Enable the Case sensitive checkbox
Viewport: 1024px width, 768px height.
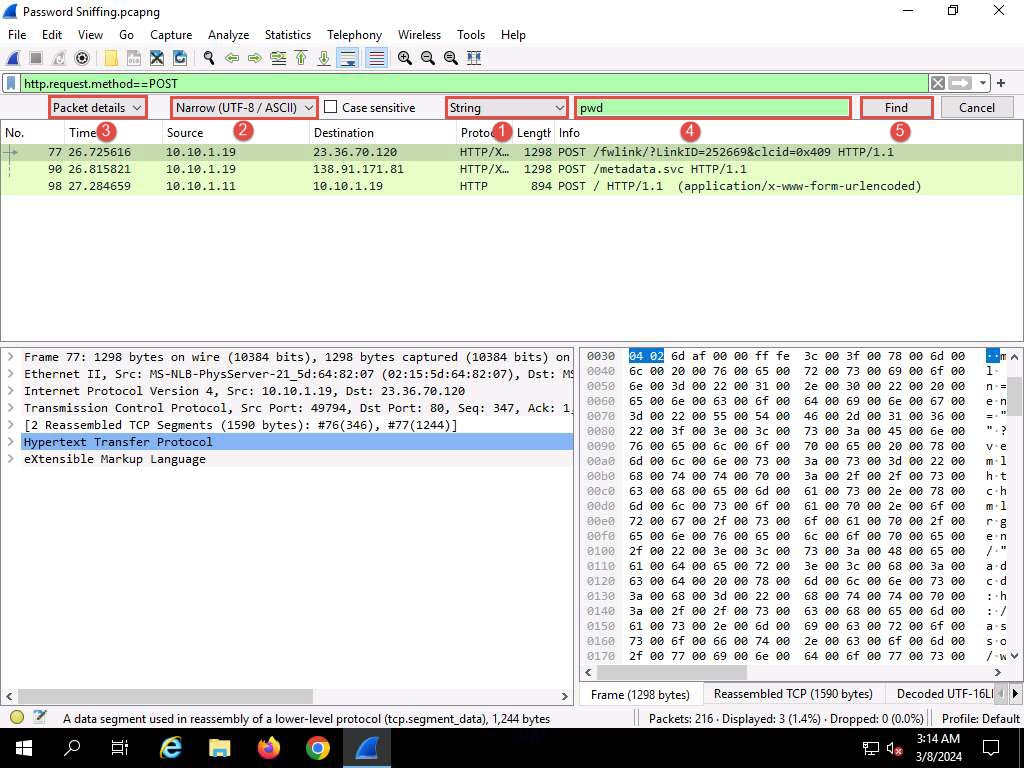pos(331,108)
